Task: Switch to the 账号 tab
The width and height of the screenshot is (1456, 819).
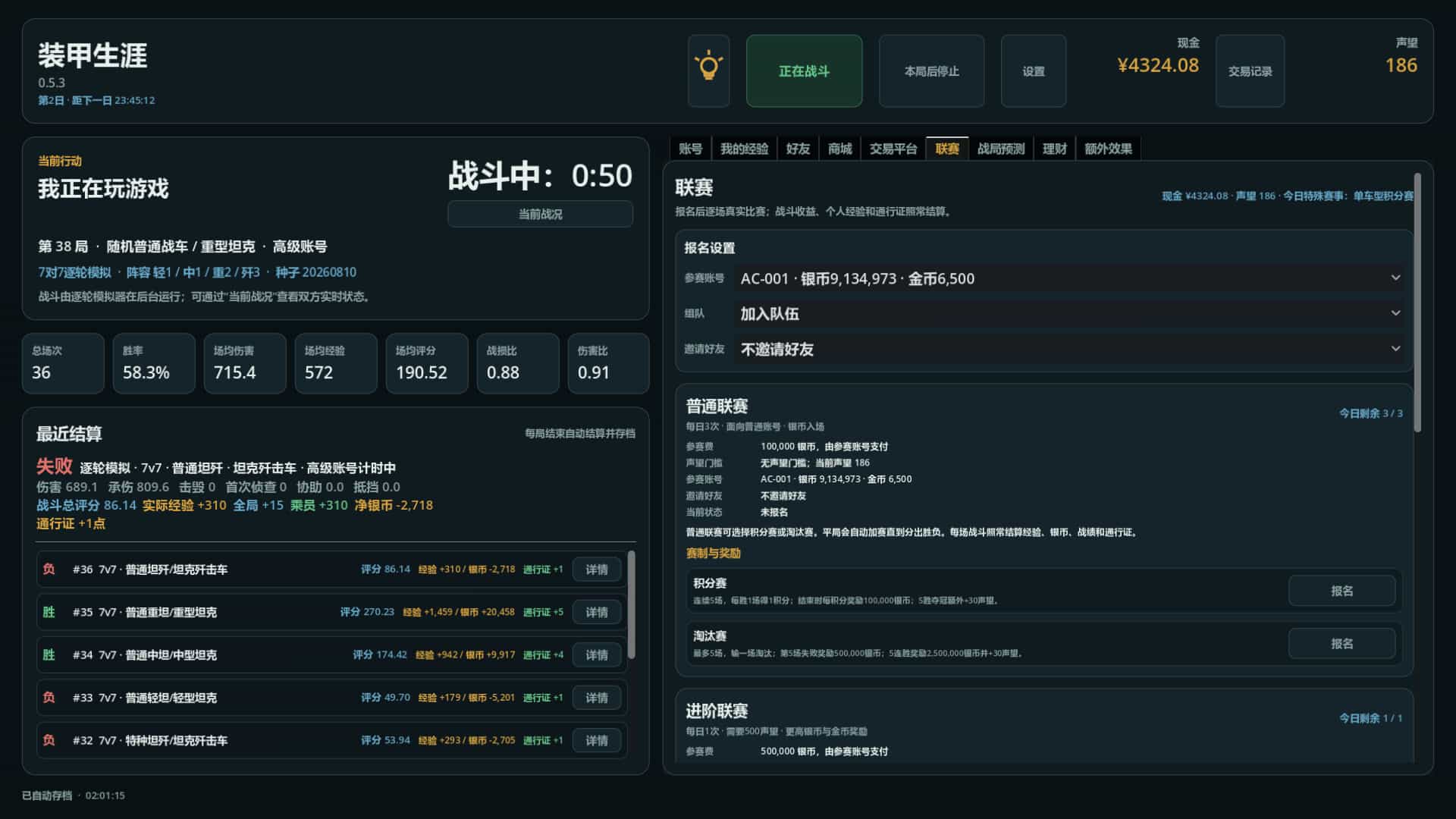Action: tap(690, 149)
